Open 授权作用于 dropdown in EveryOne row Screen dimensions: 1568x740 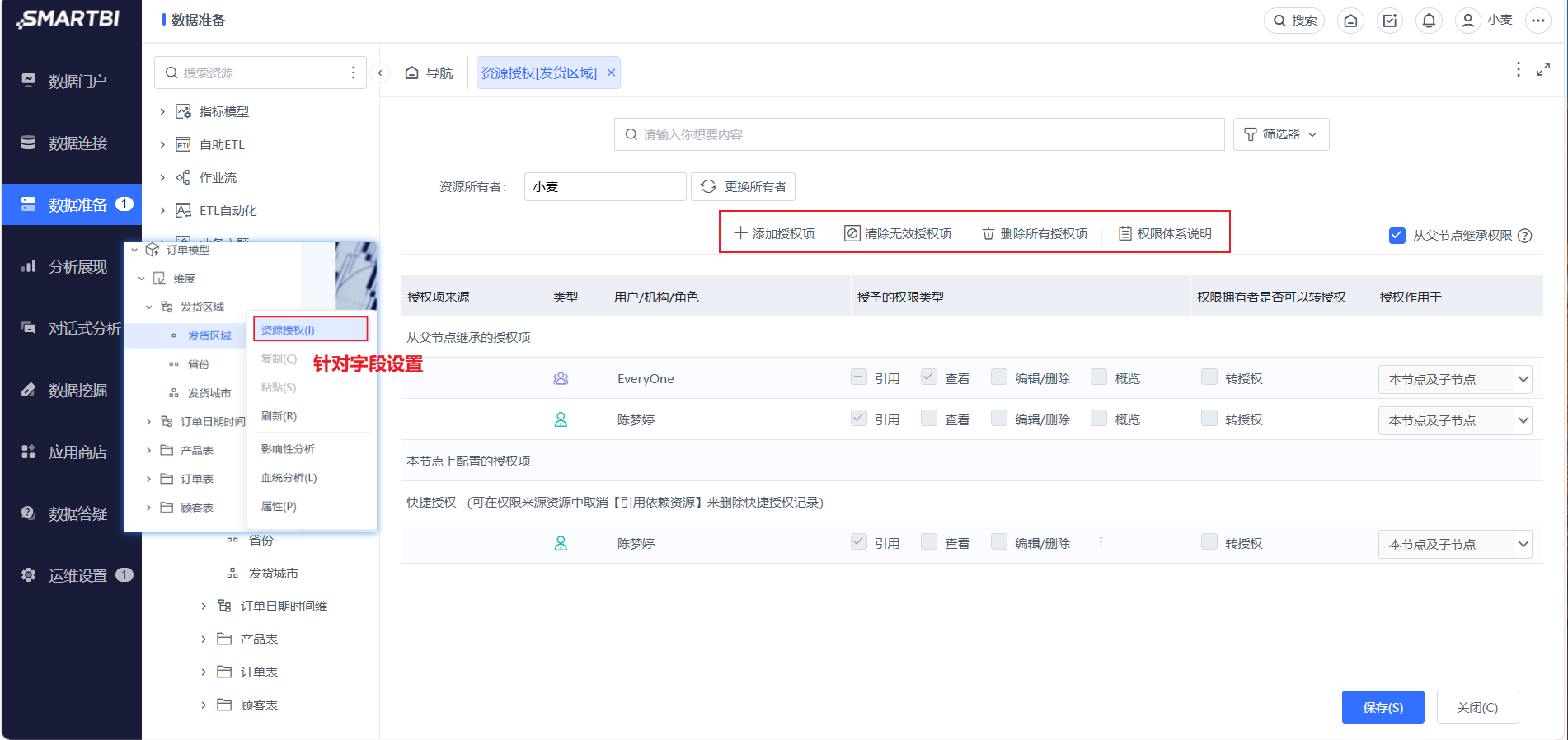[x=1455, y=379]
